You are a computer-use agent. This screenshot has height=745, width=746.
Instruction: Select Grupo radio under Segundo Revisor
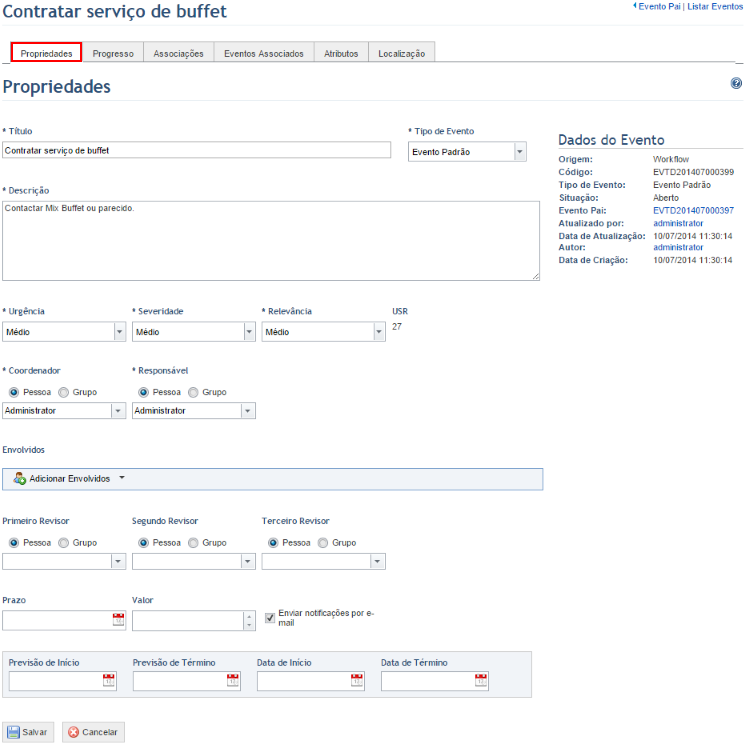point(193,543)
